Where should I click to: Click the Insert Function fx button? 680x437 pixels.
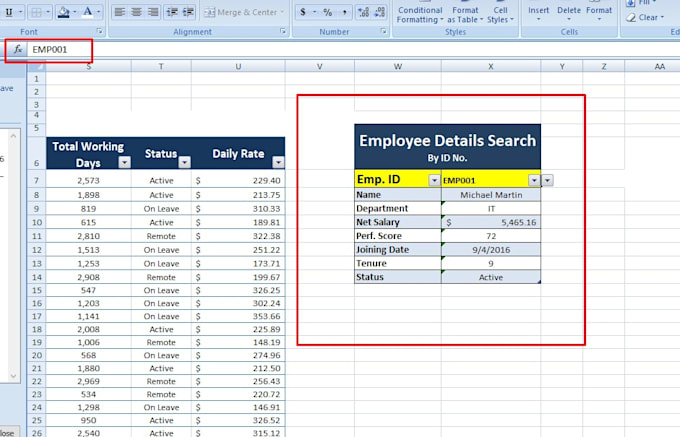[18, 49]
